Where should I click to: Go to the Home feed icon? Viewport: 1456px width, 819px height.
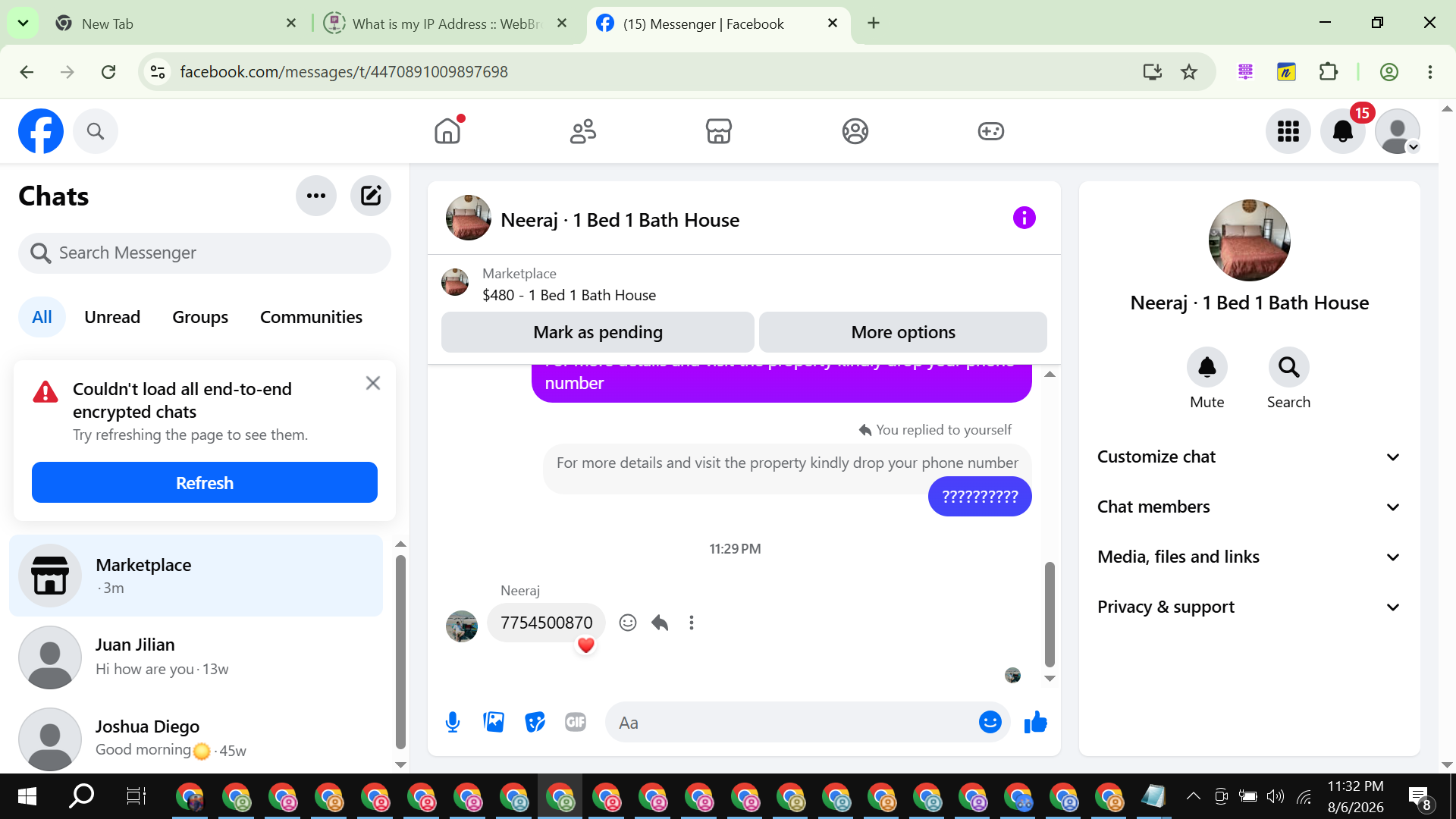447,131
